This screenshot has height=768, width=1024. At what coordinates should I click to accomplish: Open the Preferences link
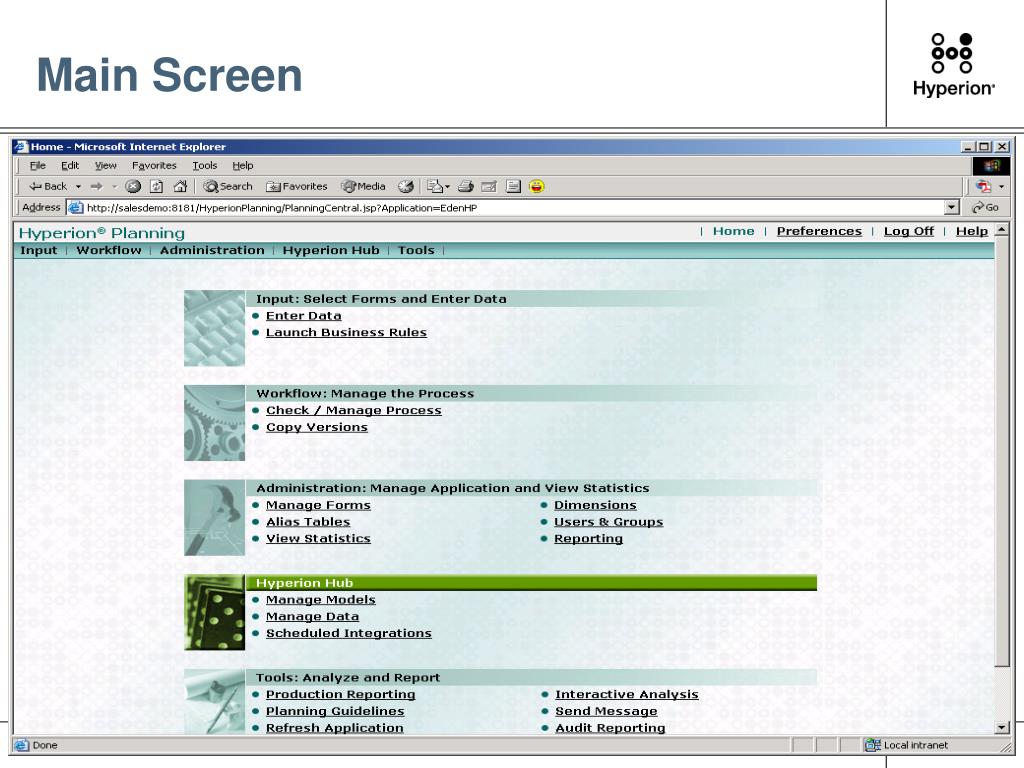[819, 231]
